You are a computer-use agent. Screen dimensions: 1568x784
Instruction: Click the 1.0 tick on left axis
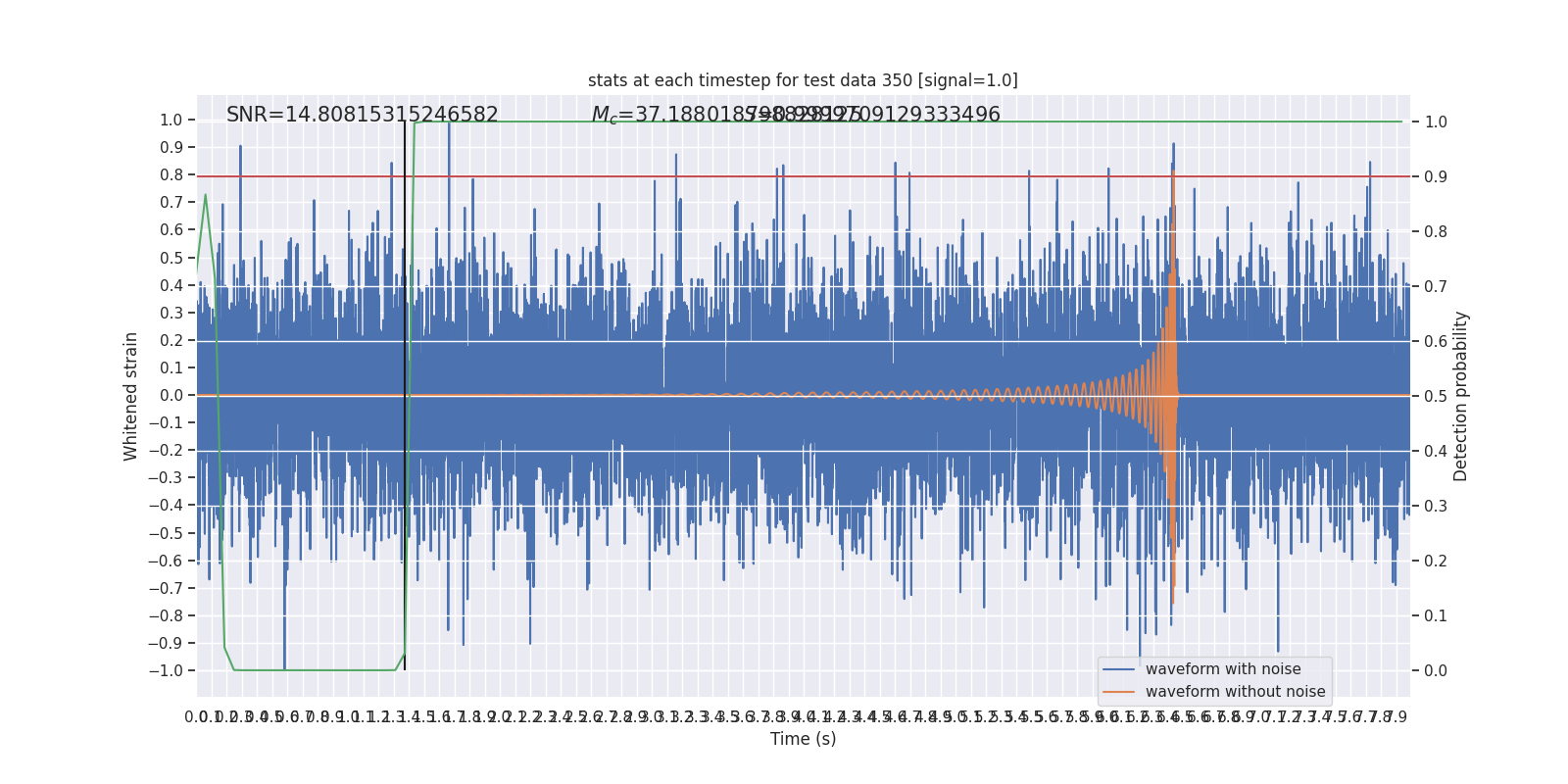point(171,121)
